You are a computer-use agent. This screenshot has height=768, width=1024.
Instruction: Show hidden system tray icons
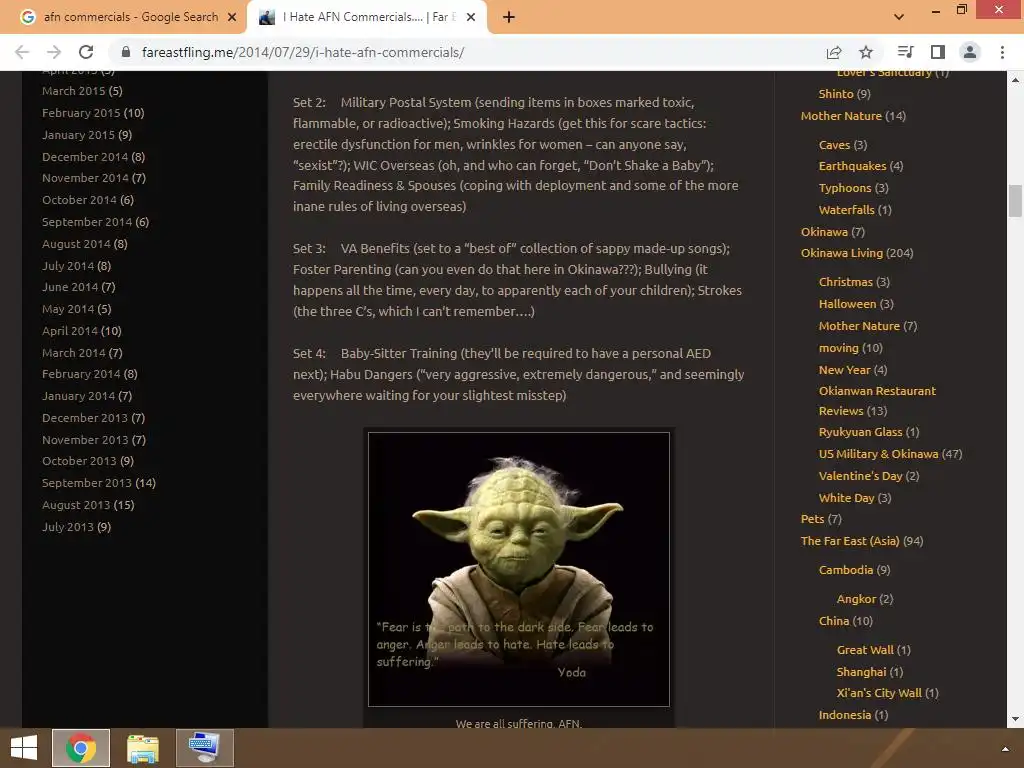1006,748
